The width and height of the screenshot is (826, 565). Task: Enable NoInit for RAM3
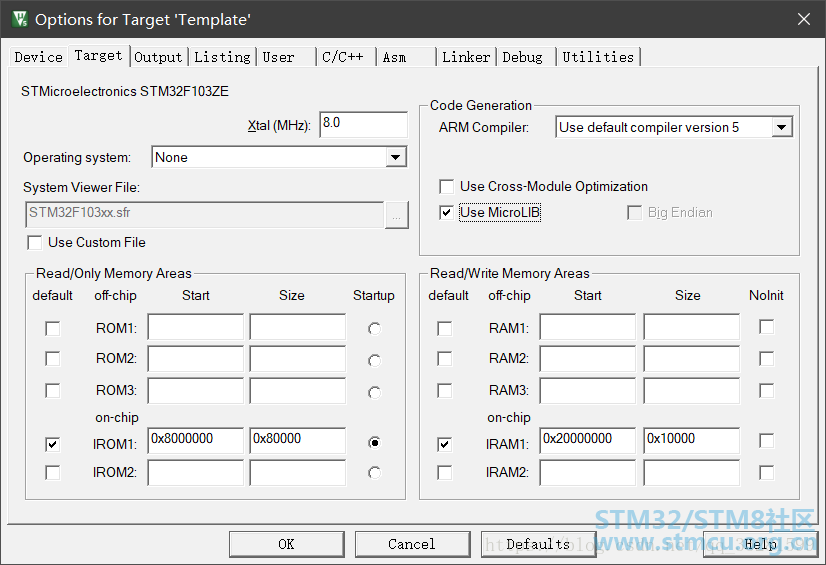click(x=766, y=391)
